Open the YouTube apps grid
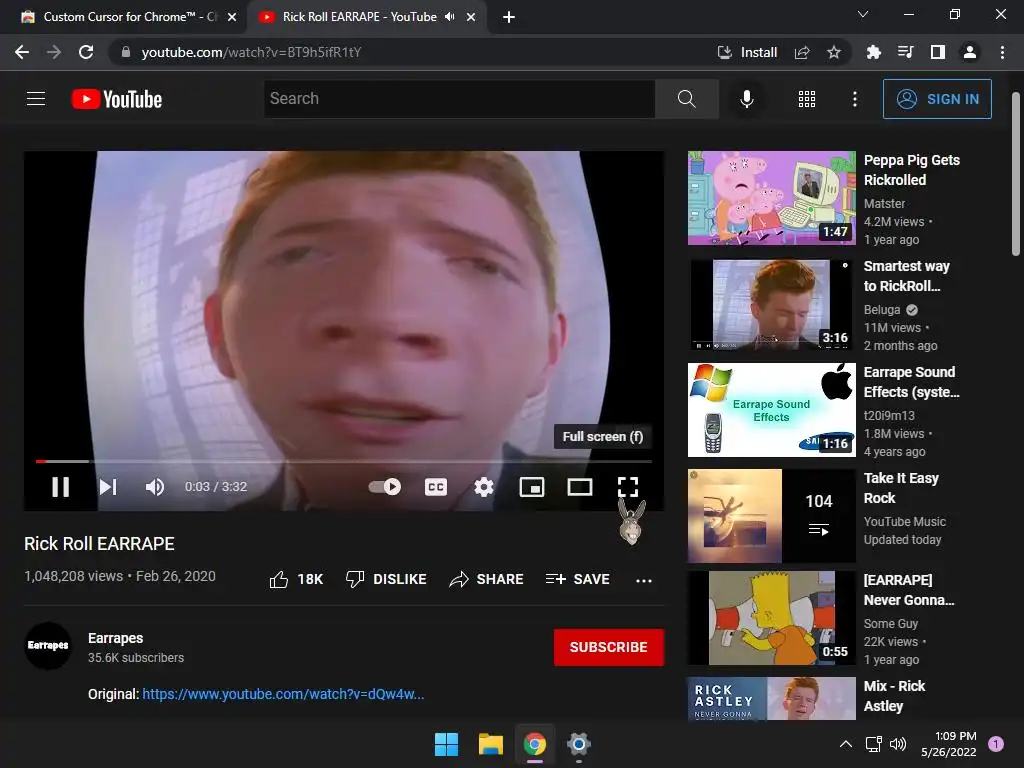The width and height of the screenshot is (1024, 768). point(807,99)
